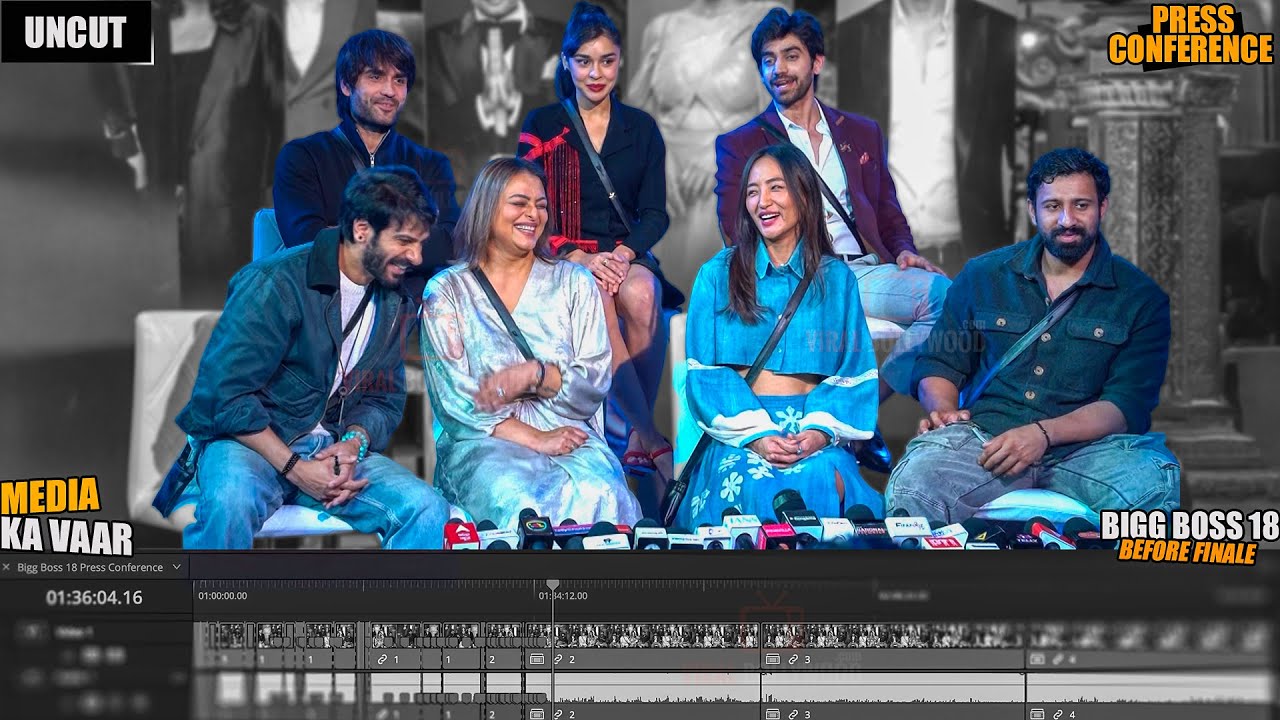Click the link icon on audio clip 2
The image size is (1280, 720).
pyautogui.click(x=558, y=714)
